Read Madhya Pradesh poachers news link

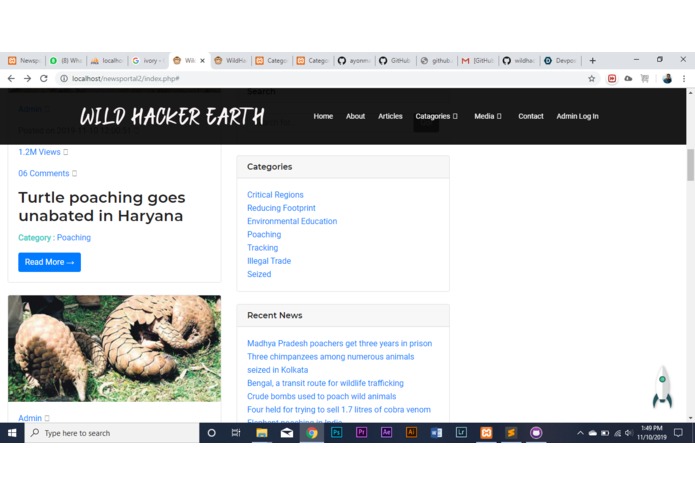339,343
